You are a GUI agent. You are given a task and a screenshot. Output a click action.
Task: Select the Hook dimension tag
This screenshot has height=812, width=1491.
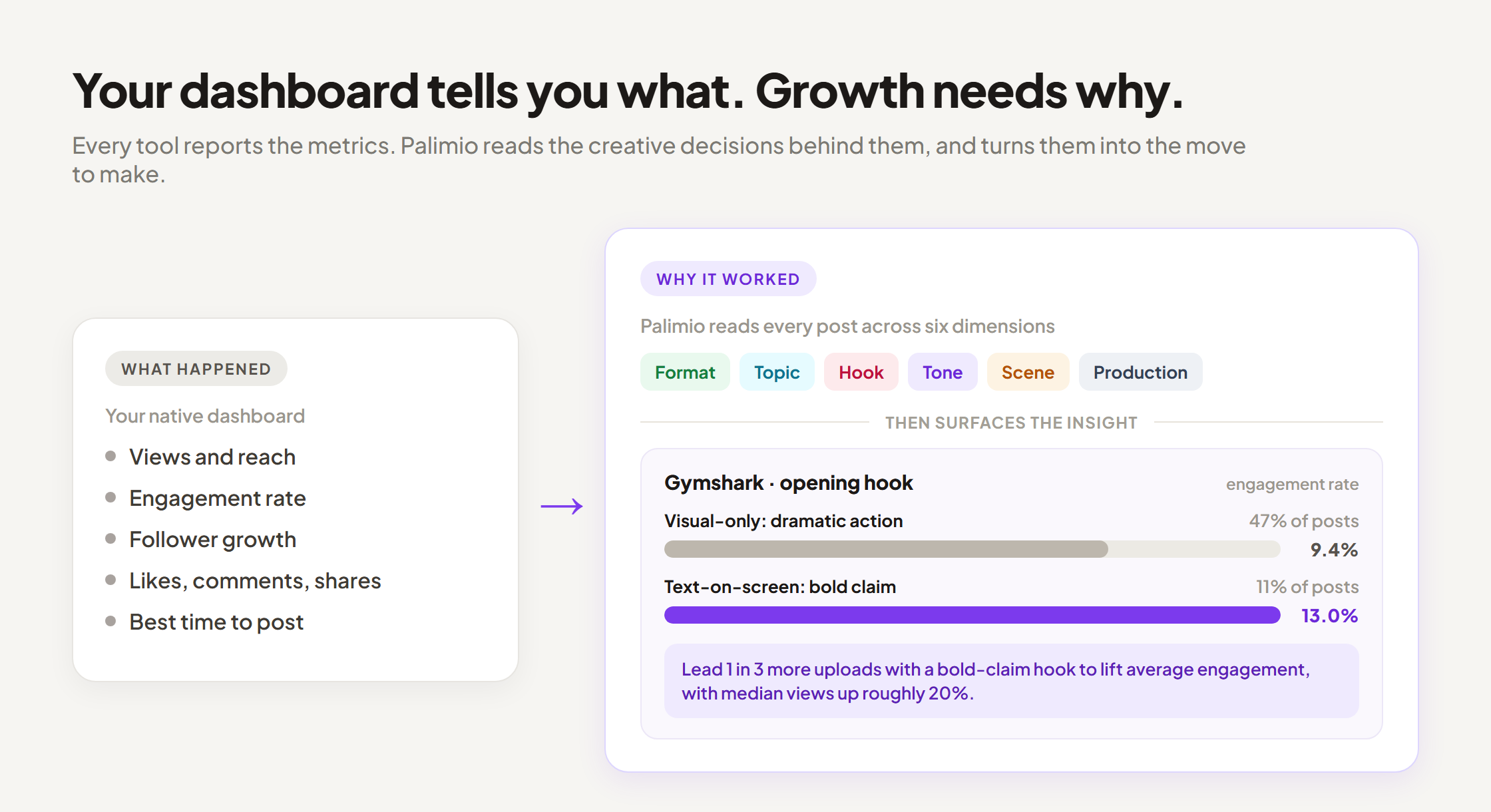(861, 372)
